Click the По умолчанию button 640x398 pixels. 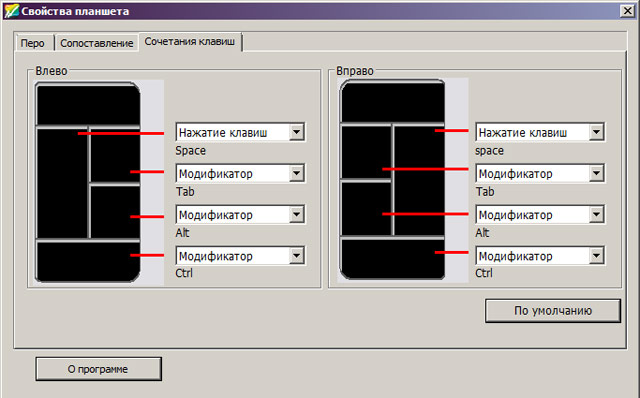pos(553,311)
